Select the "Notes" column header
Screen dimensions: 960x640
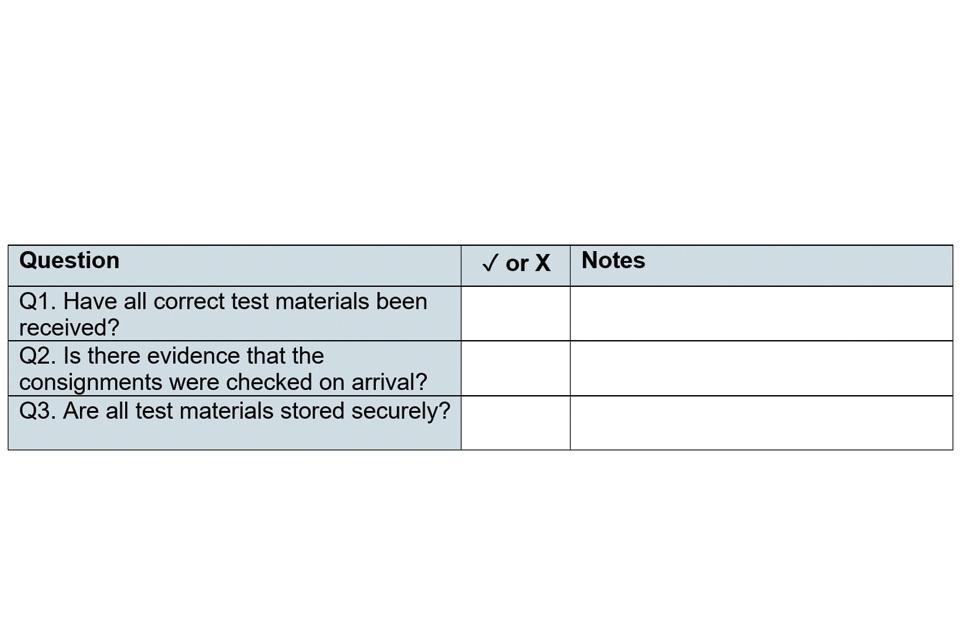pyautogui.click(x=613, y=261)
